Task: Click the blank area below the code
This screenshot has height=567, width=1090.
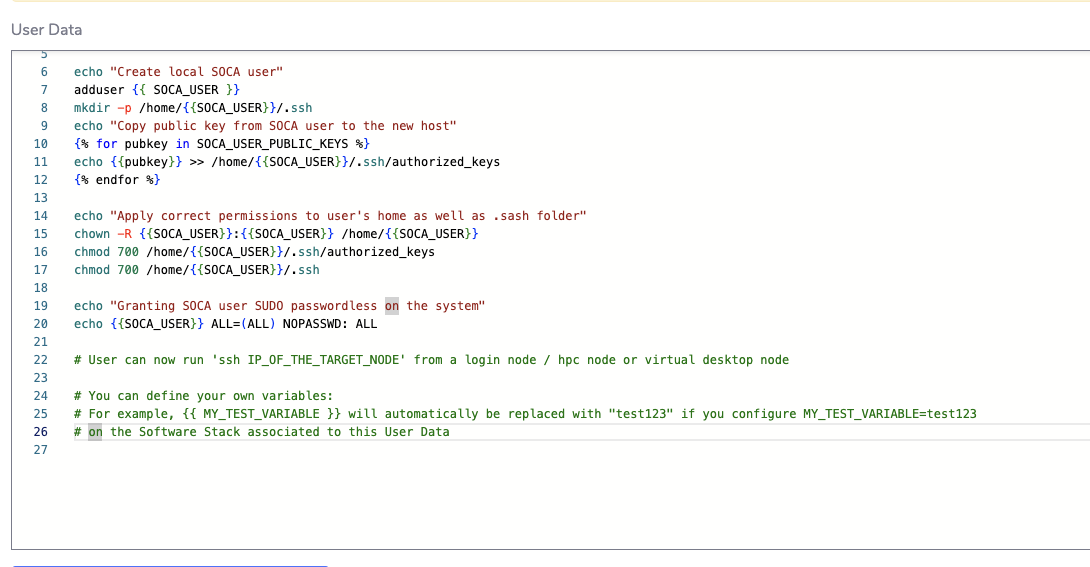Action: coord(550,505)
